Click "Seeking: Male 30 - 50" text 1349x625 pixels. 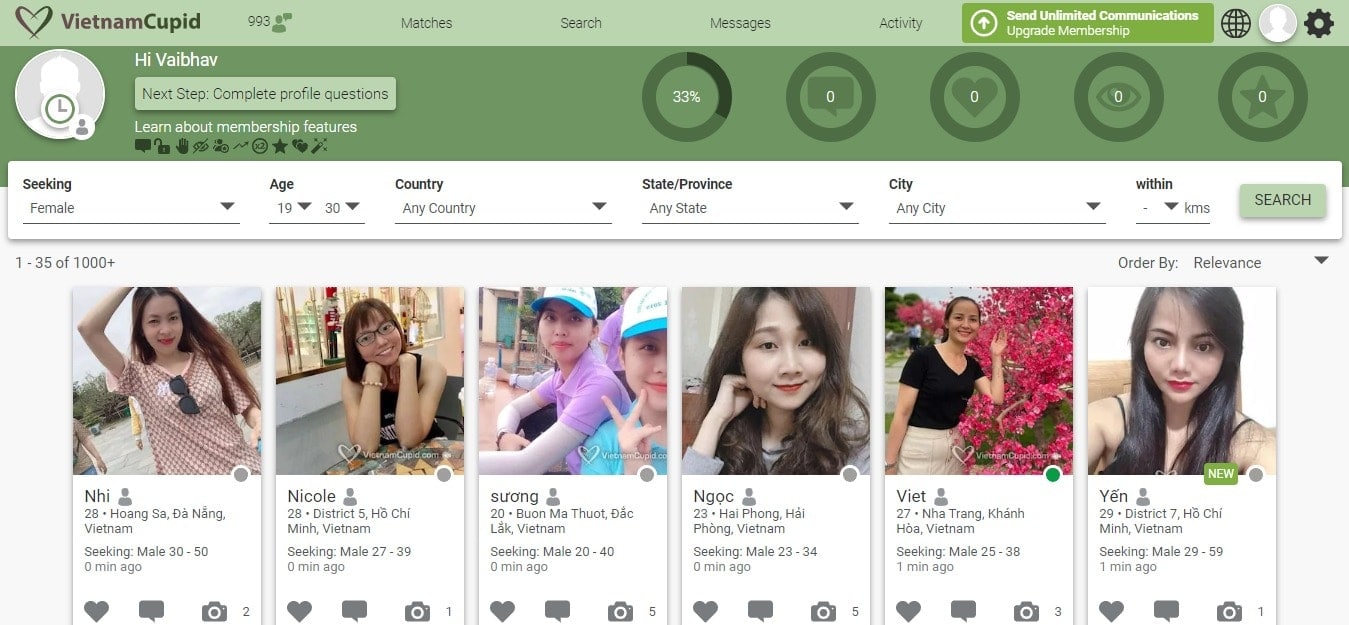[x=146, y=552]
